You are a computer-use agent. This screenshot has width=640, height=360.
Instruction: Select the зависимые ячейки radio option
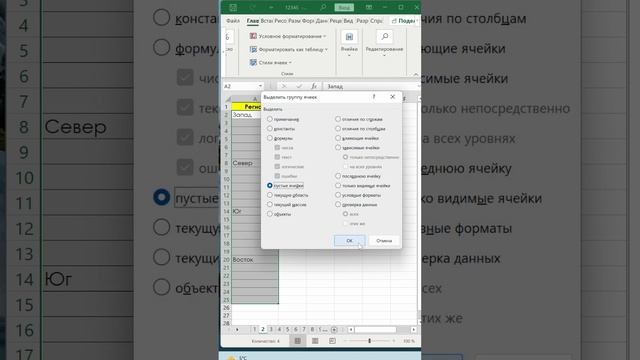(338, 147)
